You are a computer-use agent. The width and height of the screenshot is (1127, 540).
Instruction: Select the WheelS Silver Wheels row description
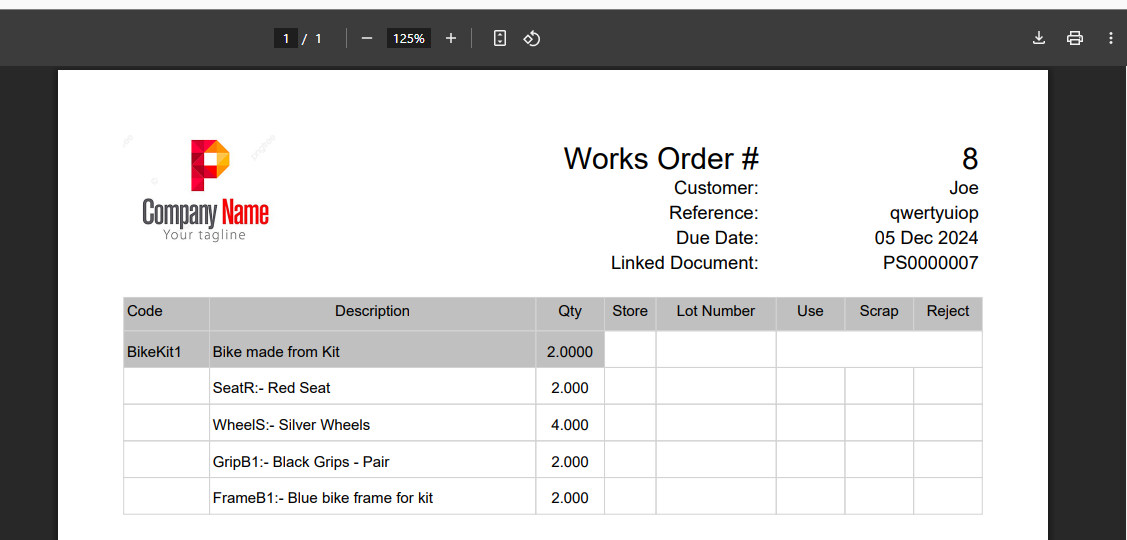pos(291,425)
